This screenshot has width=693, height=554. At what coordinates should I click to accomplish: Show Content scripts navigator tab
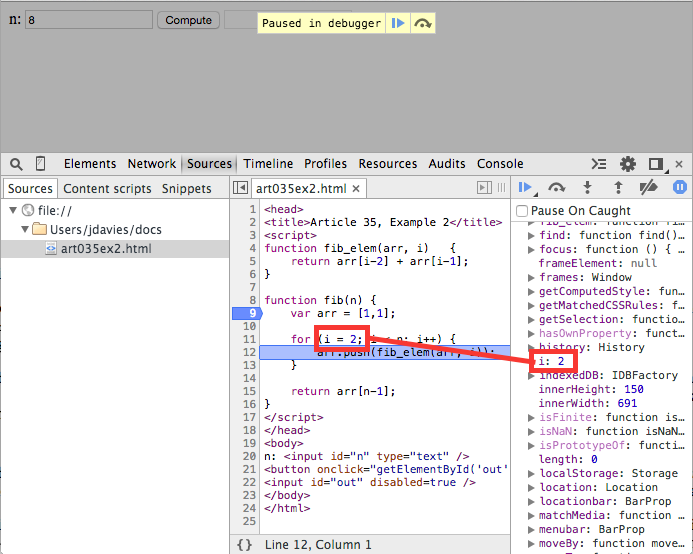[x=107, y=189]
